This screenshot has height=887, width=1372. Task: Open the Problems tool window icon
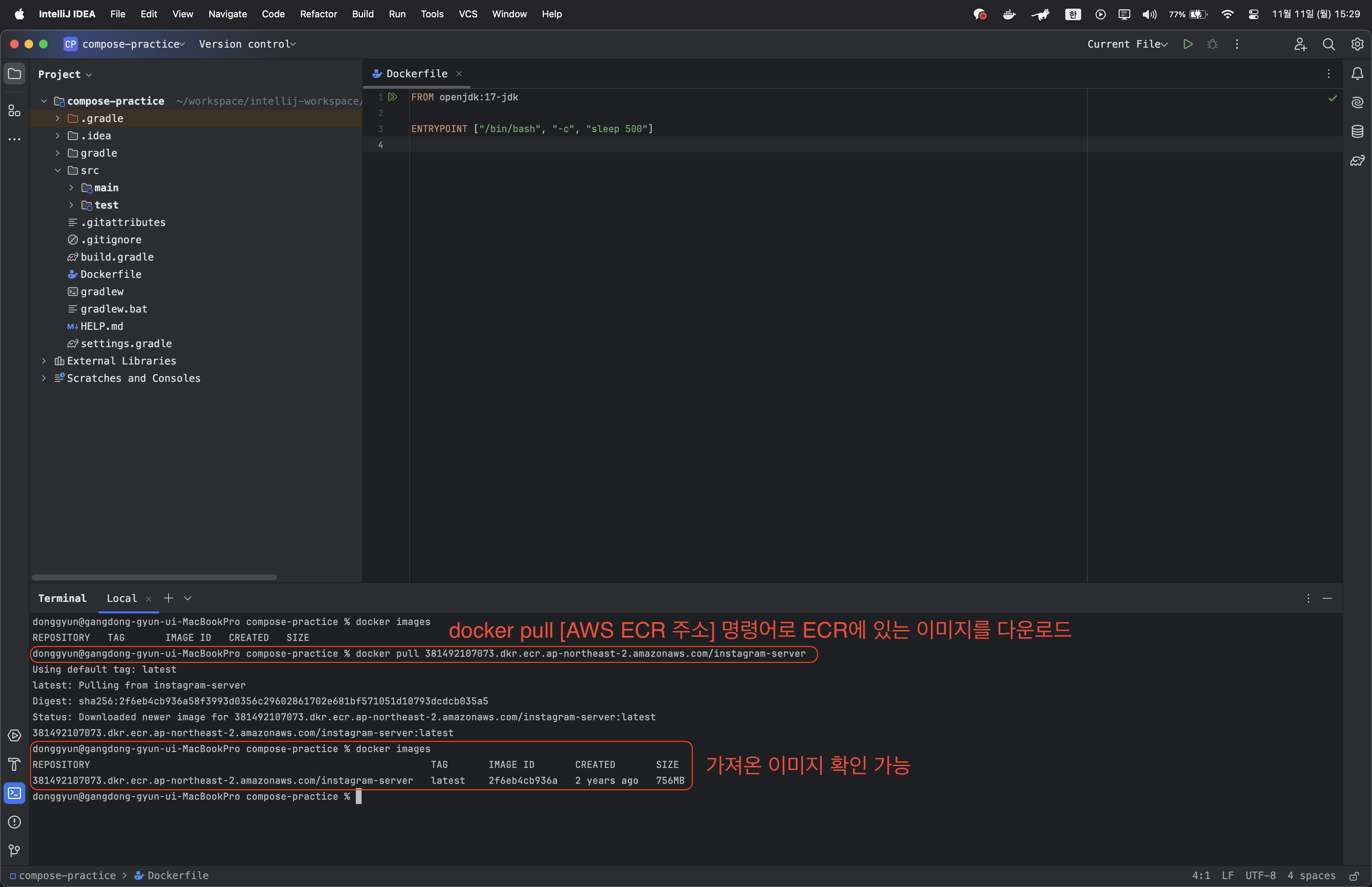pos(14,822)
